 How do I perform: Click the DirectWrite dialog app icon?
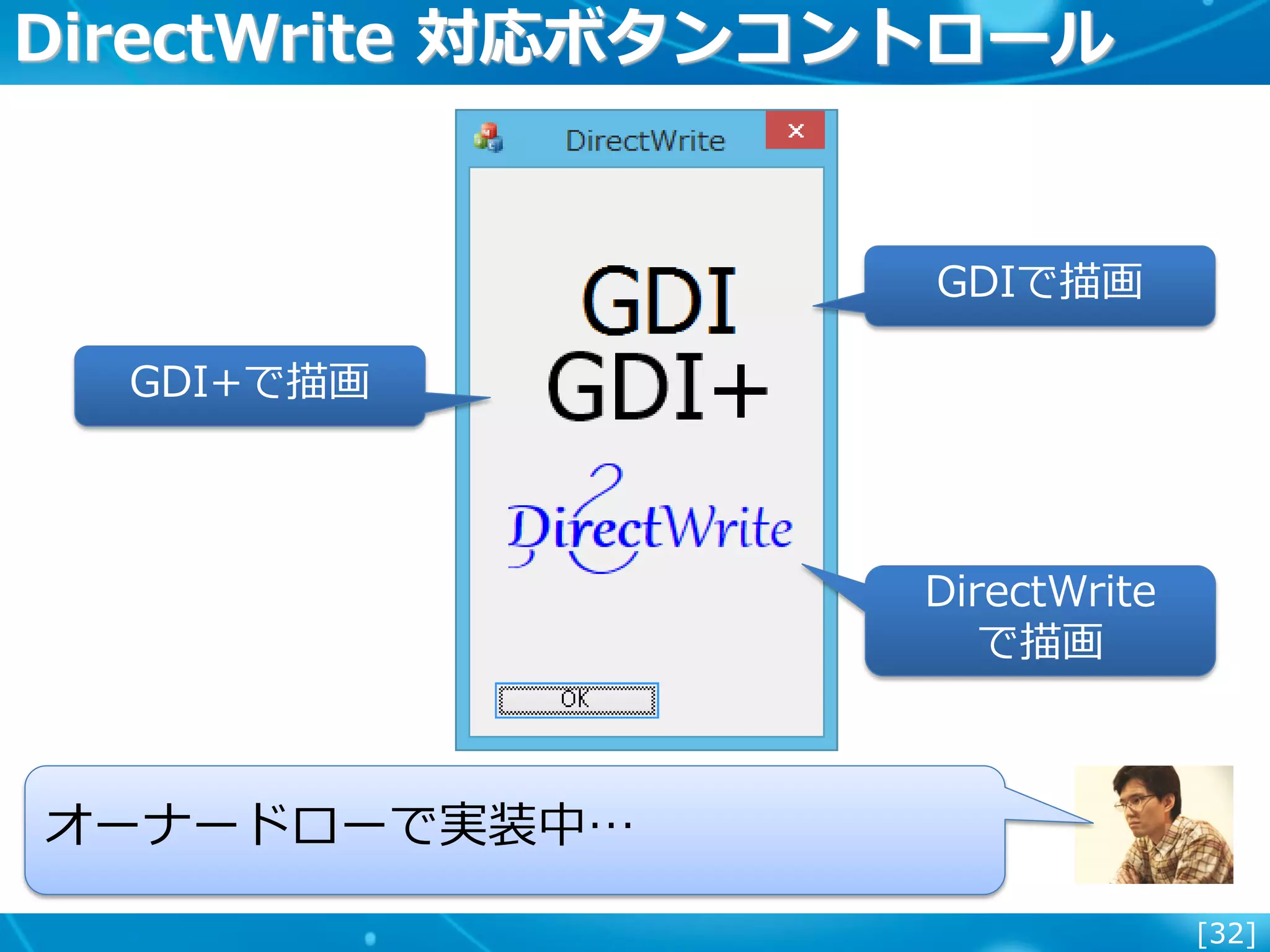coord(489,138)
